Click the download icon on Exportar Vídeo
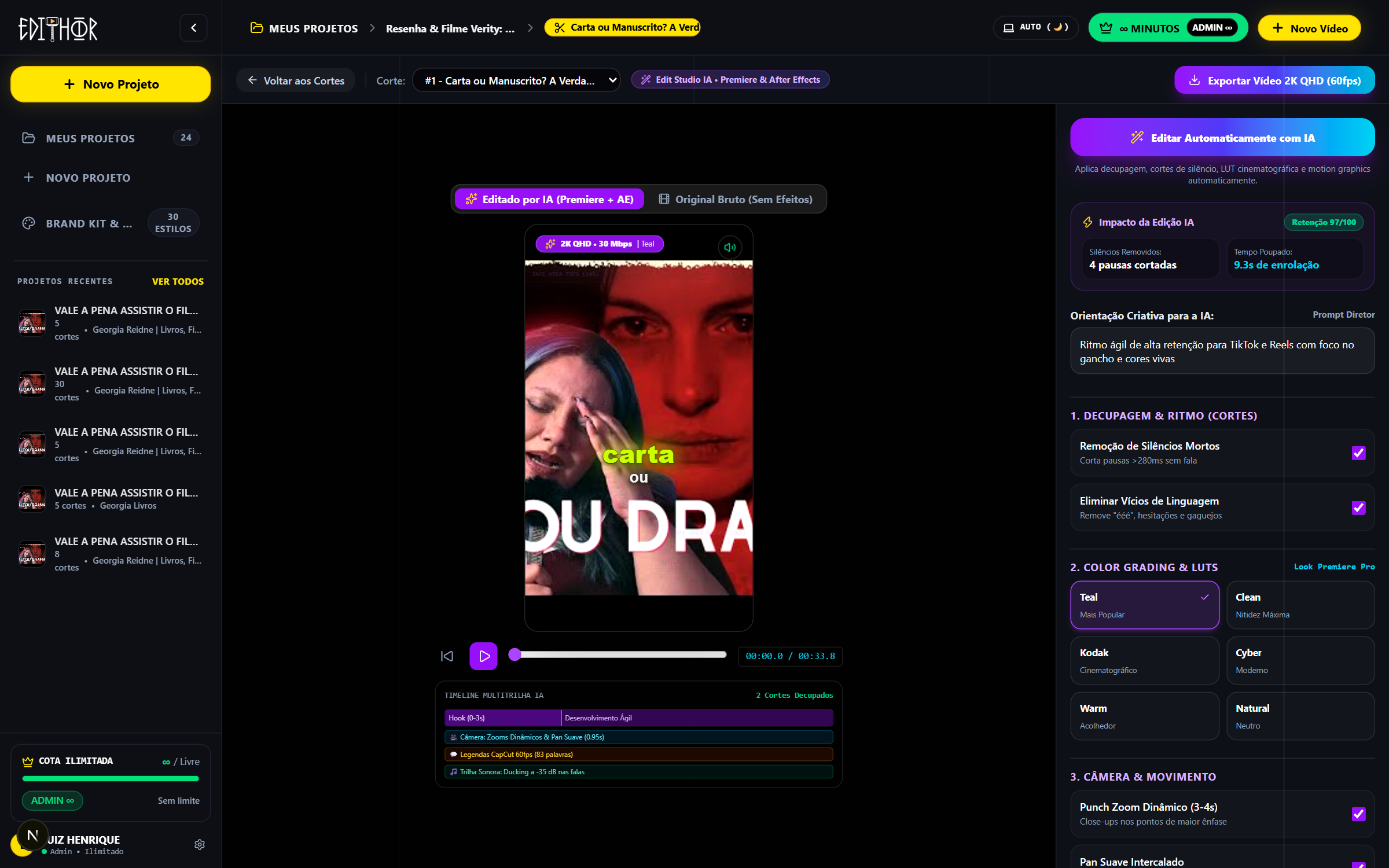 point(1195,80)
